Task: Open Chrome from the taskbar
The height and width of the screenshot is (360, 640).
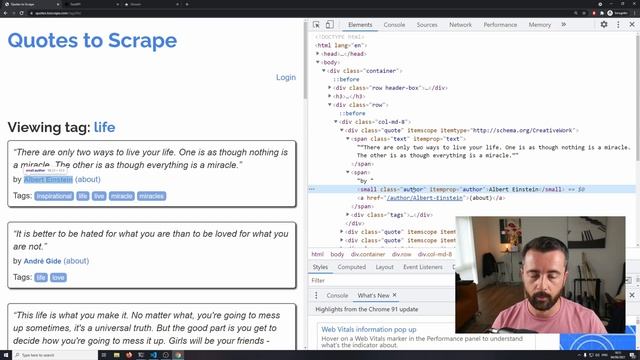Action: (178, 355)
